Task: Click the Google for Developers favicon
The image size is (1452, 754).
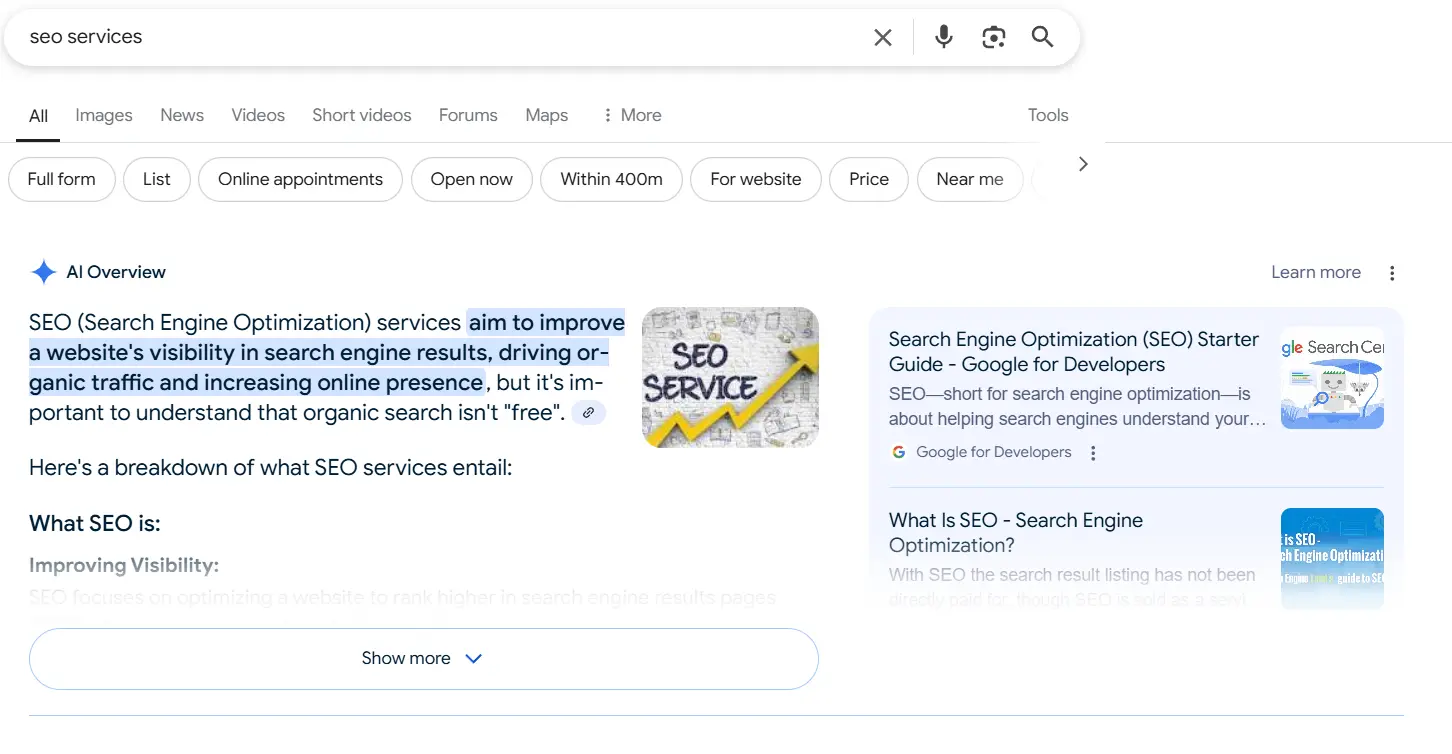Action: click(x=899, y=452)
